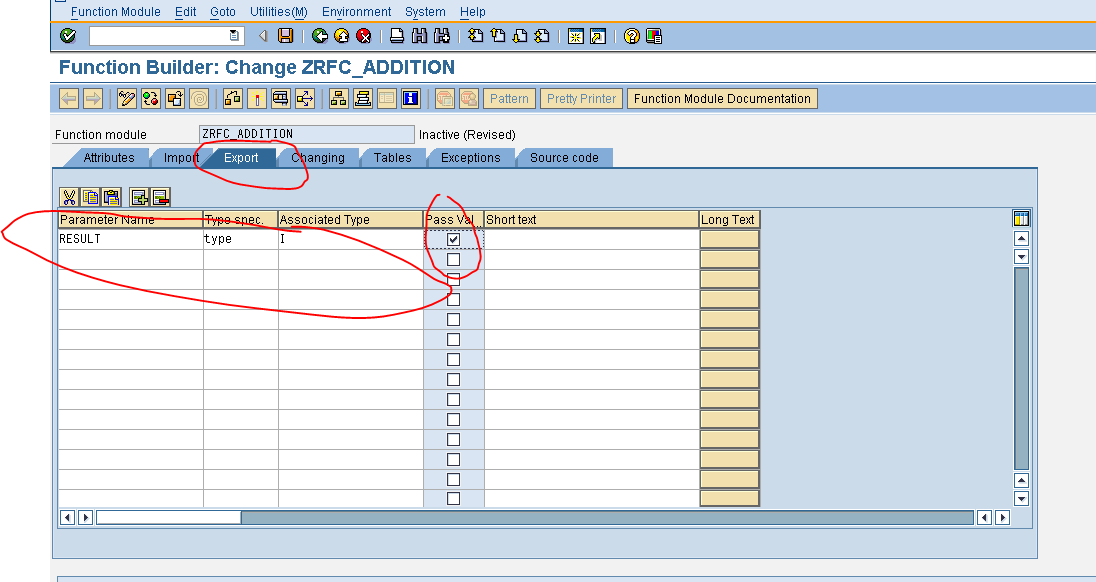
Task: Click the Insert Row icon
Action: pyautogui.click(x=140, y=197)
